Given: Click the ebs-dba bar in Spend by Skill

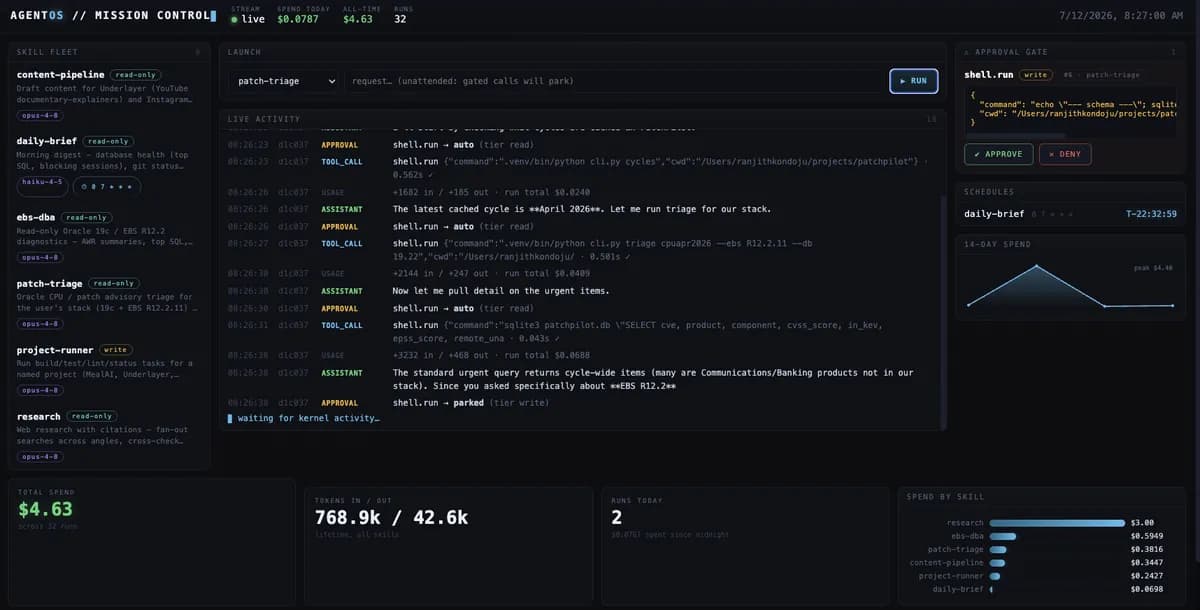Looking at the screenshot, I should (x=1002, y=536).
